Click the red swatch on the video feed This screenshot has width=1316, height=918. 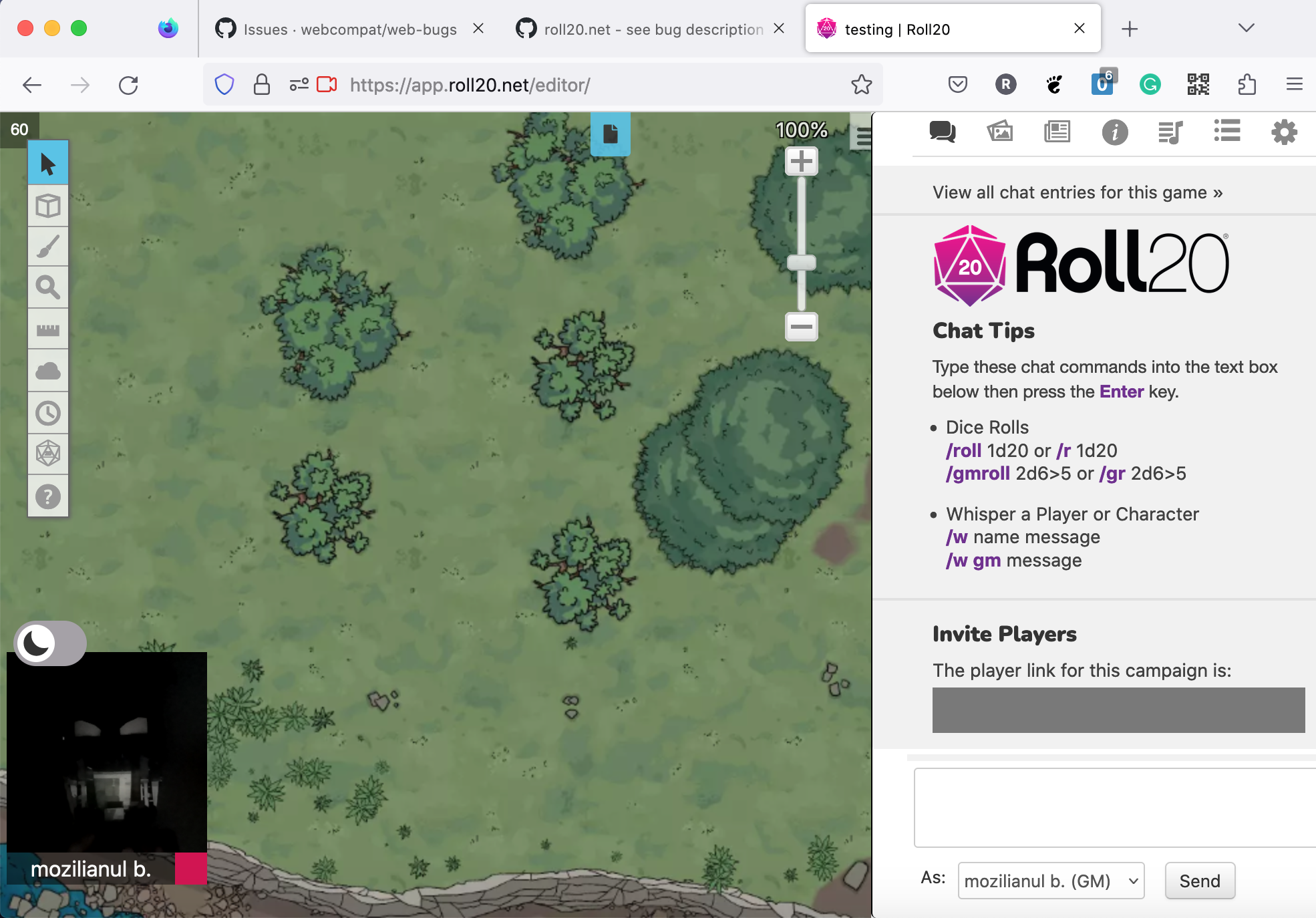pyautogui.click(x=190, y=869)
